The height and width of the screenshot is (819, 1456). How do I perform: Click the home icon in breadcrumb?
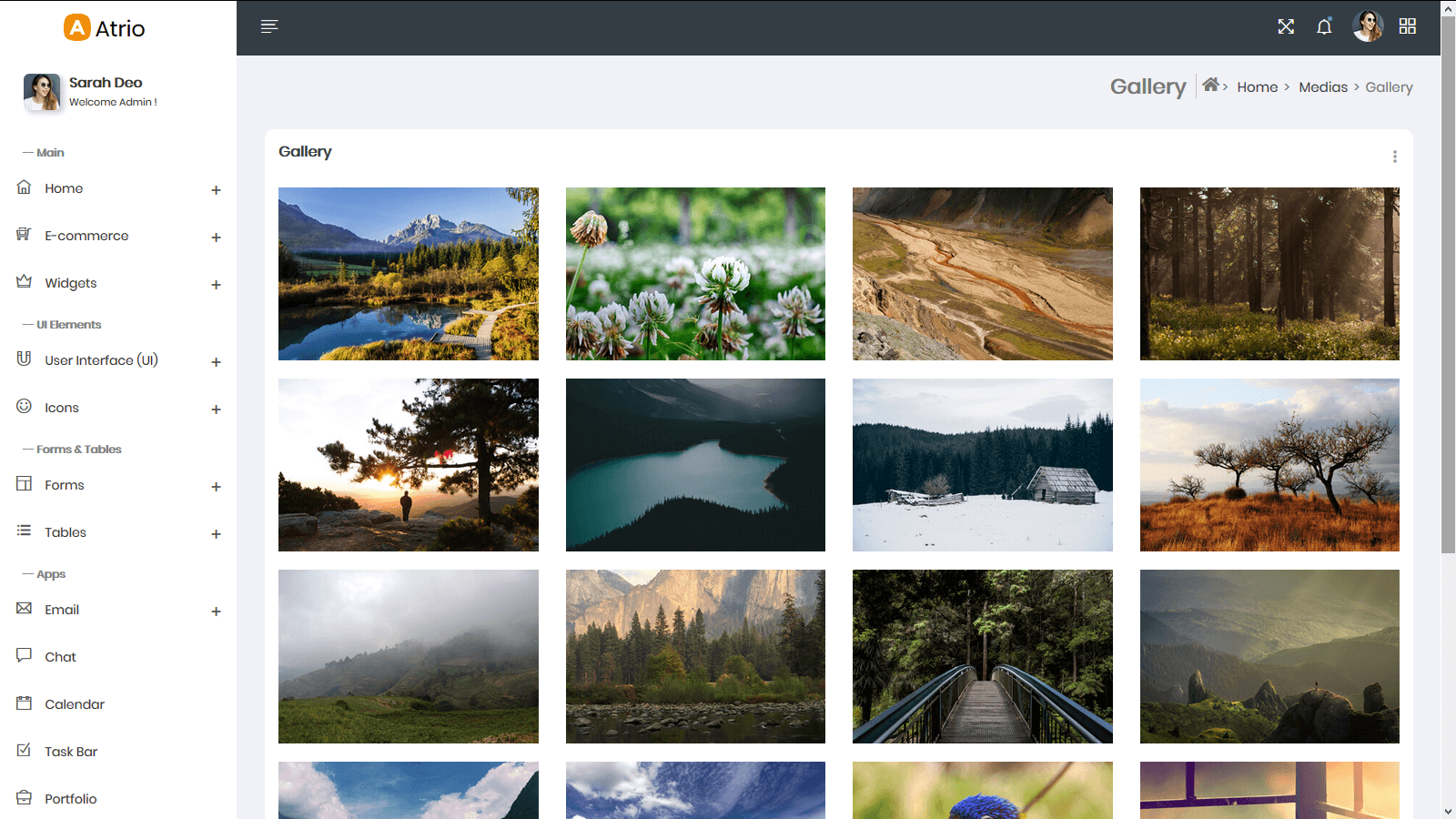click(1210, 86)
